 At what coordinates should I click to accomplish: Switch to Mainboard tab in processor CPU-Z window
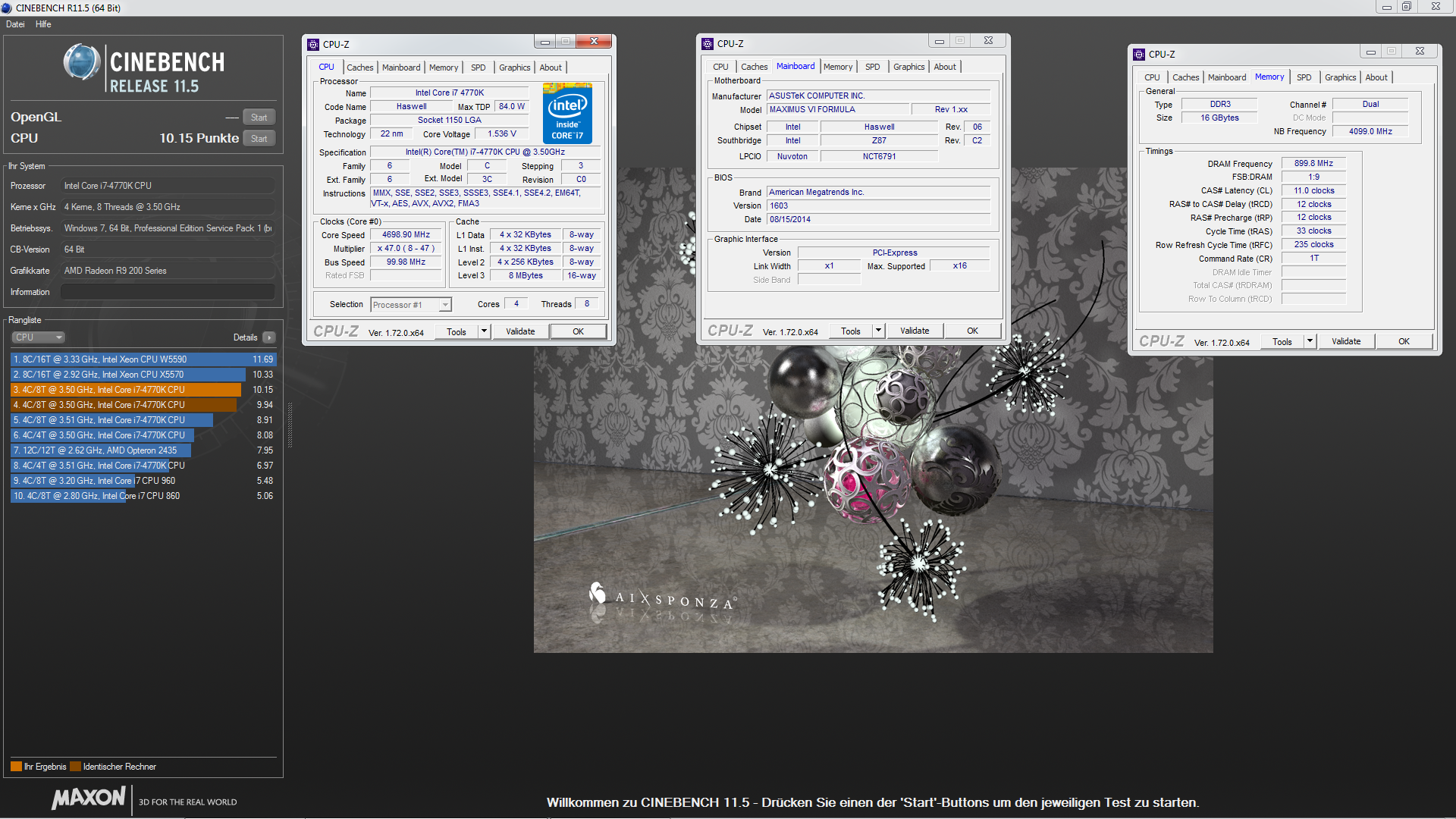401,67
